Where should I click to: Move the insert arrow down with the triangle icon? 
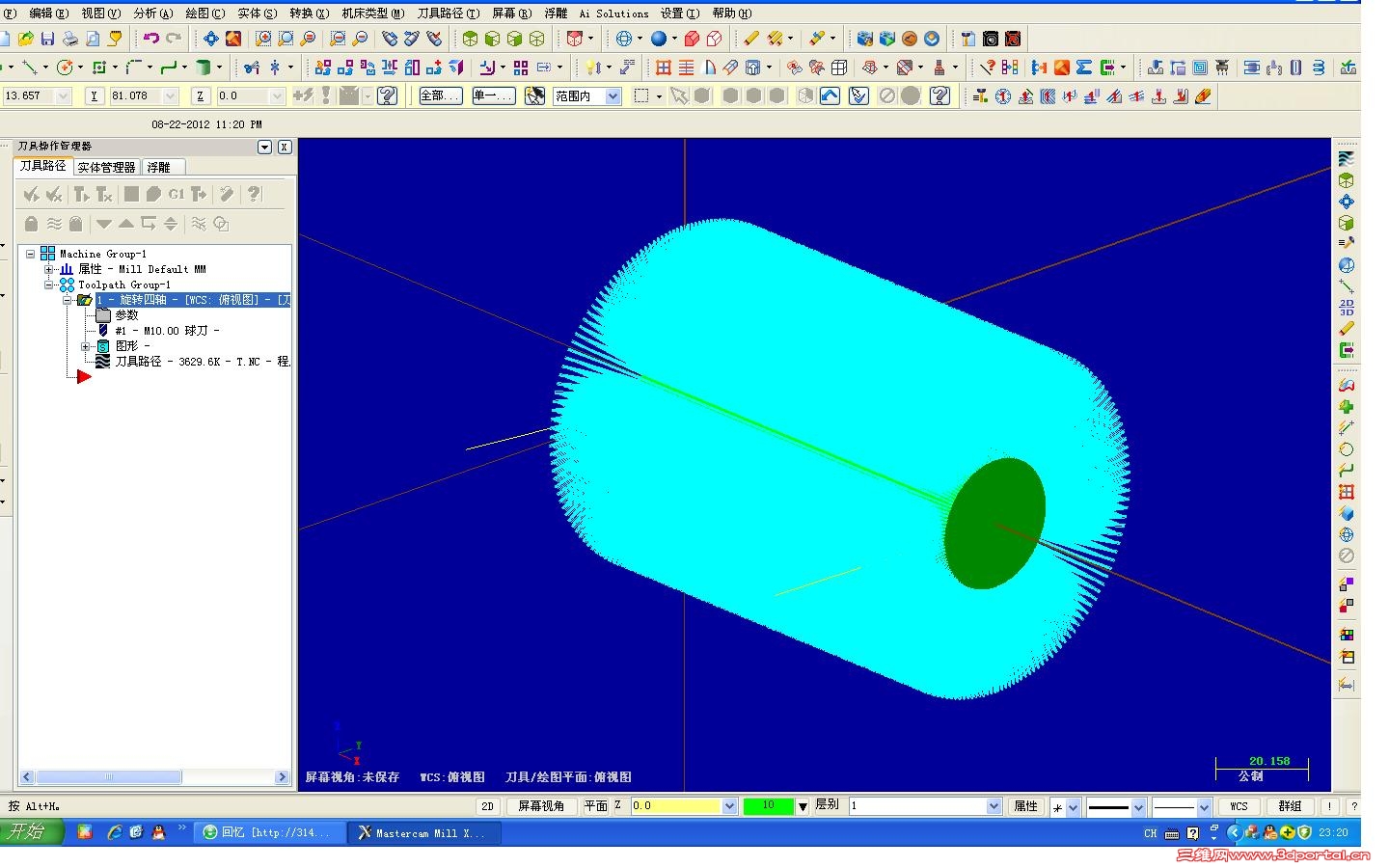(104, 224)
